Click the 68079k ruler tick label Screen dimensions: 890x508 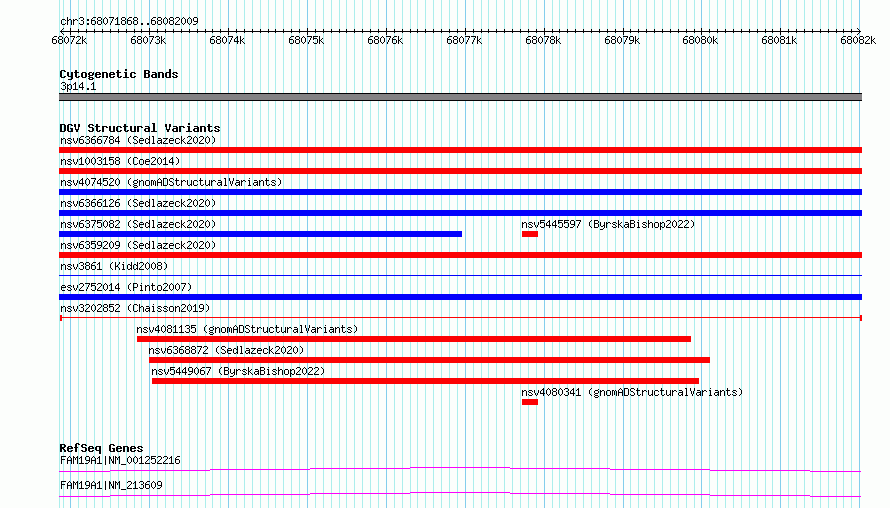(x=622, y=40)
